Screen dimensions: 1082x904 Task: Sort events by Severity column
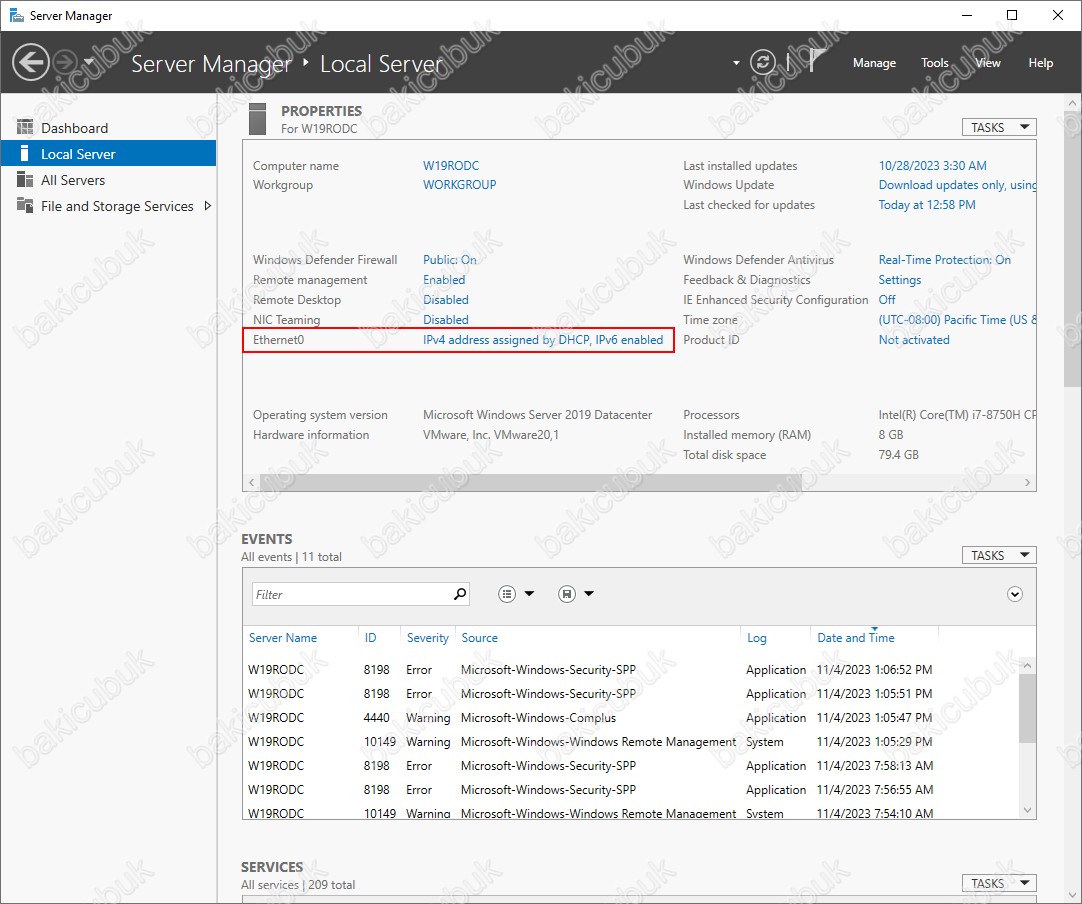428,638
